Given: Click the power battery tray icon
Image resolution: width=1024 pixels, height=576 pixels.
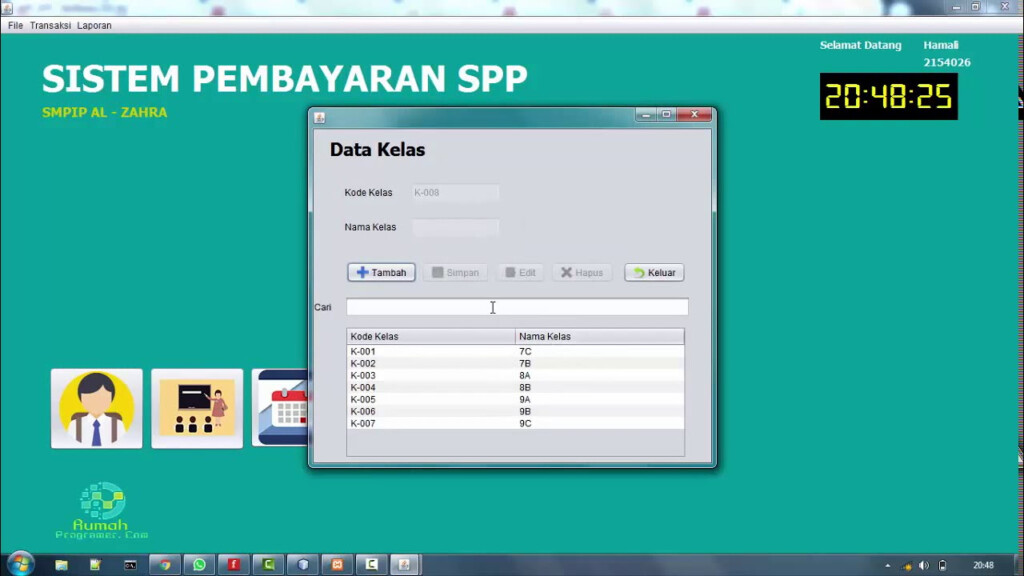Looking at the screenshot, I should tap(942, 566).
